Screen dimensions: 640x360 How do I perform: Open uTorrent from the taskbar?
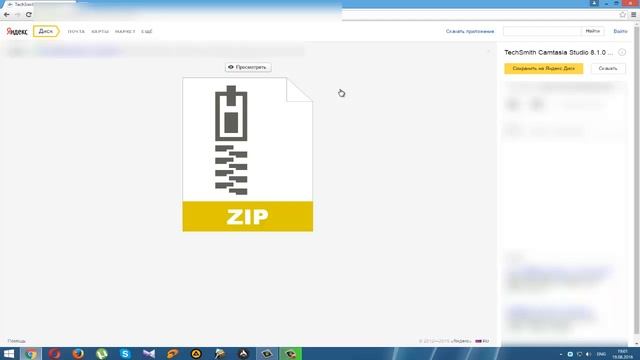[x=102, y=353]
